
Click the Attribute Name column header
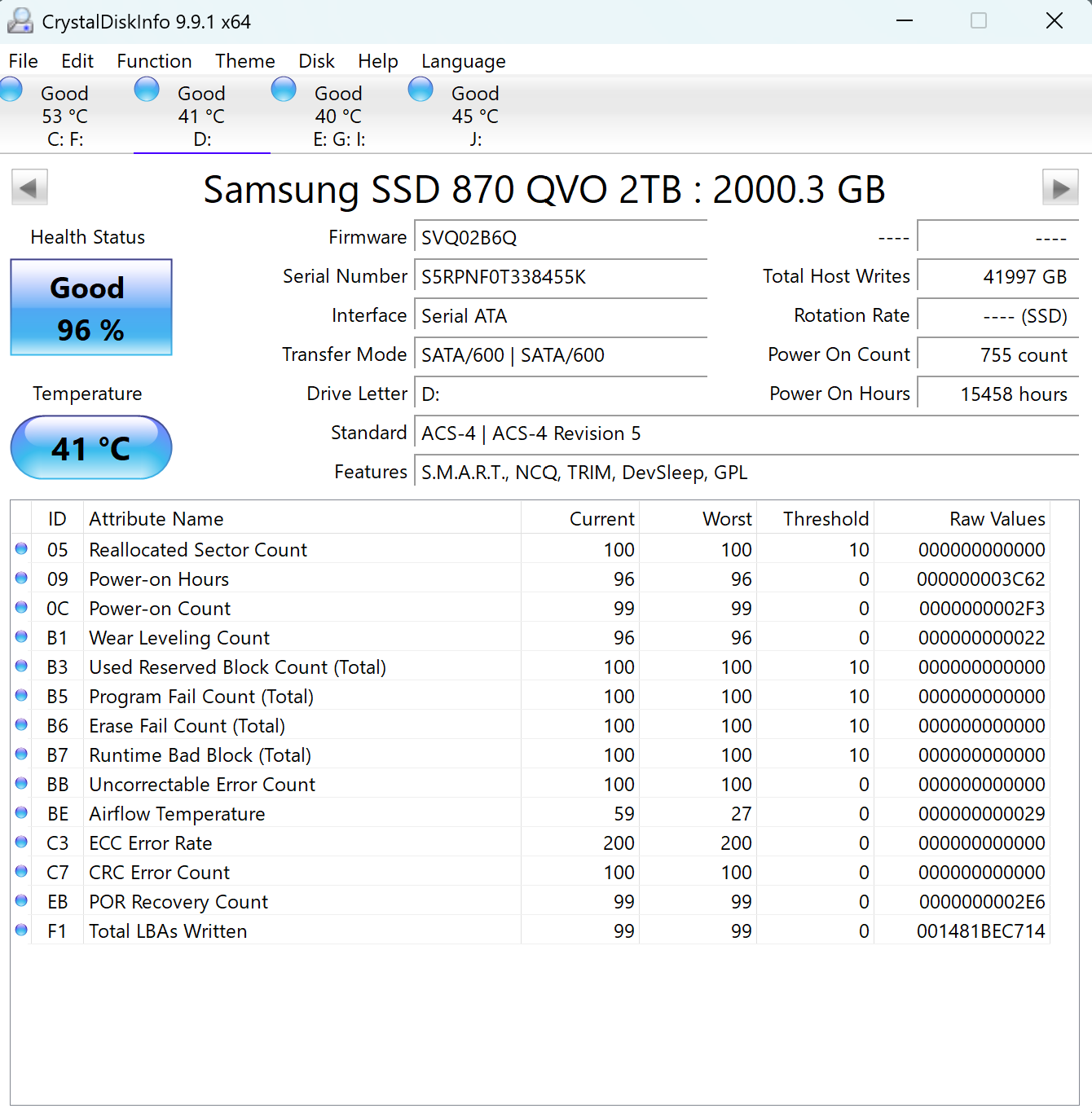(x=302, y=518)
